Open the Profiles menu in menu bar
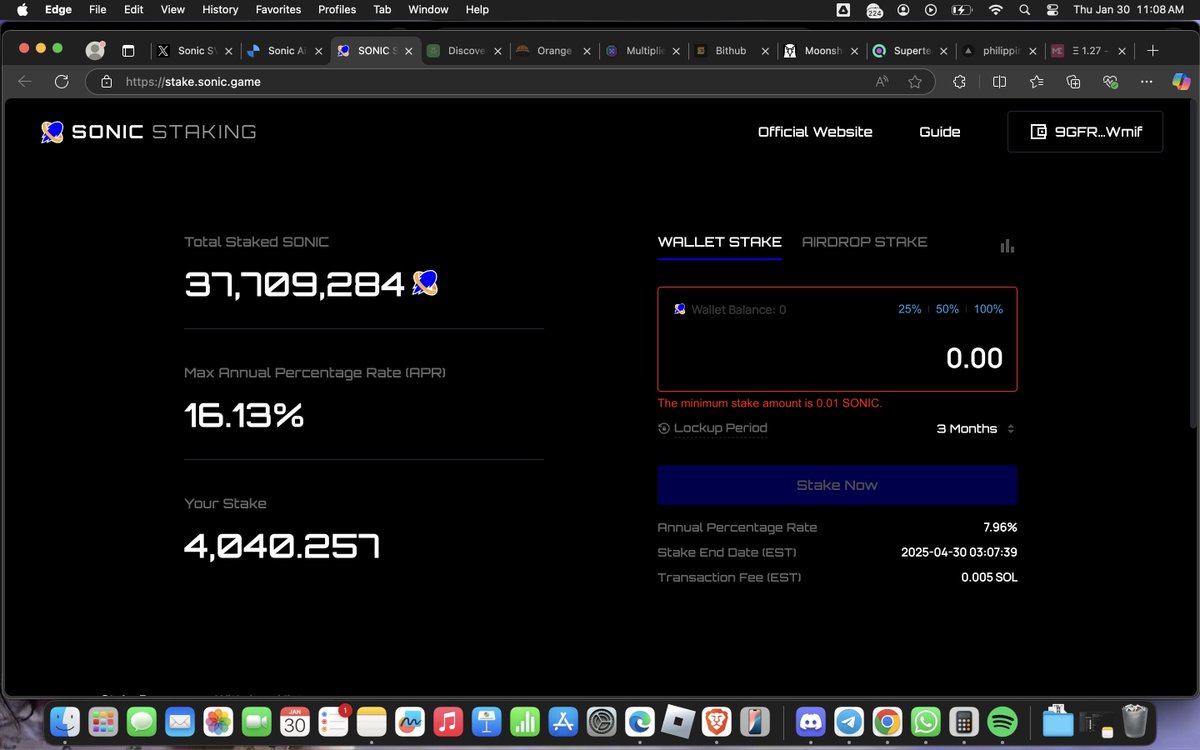The width and height of the screenshot is (1200, 750). [337, 9]
